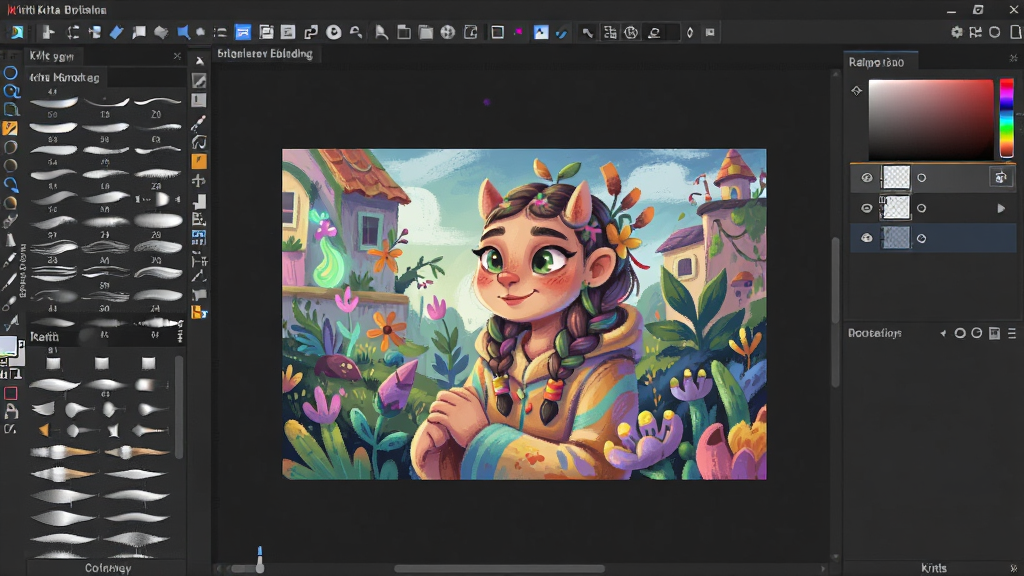The image size is (1024, 576).
Task: Select the magnifier zoom tool
Action: click(11, 91)
